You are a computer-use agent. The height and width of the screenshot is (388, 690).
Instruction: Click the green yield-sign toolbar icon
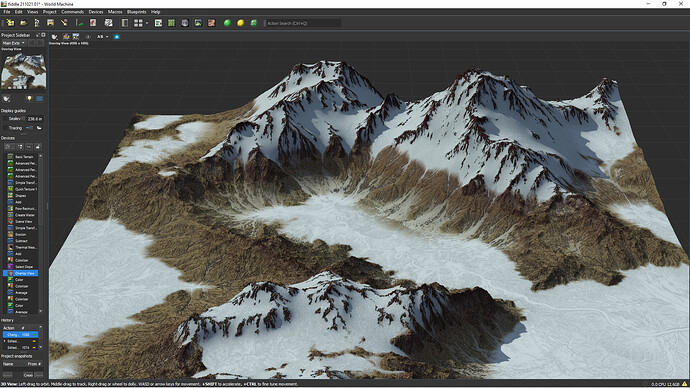point(80,23)
